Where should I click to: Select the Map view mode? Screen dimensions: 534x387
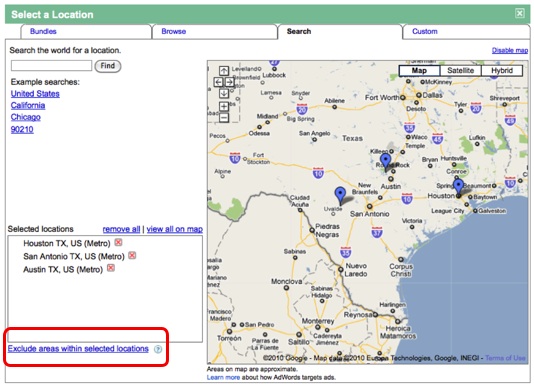[419, 71]
